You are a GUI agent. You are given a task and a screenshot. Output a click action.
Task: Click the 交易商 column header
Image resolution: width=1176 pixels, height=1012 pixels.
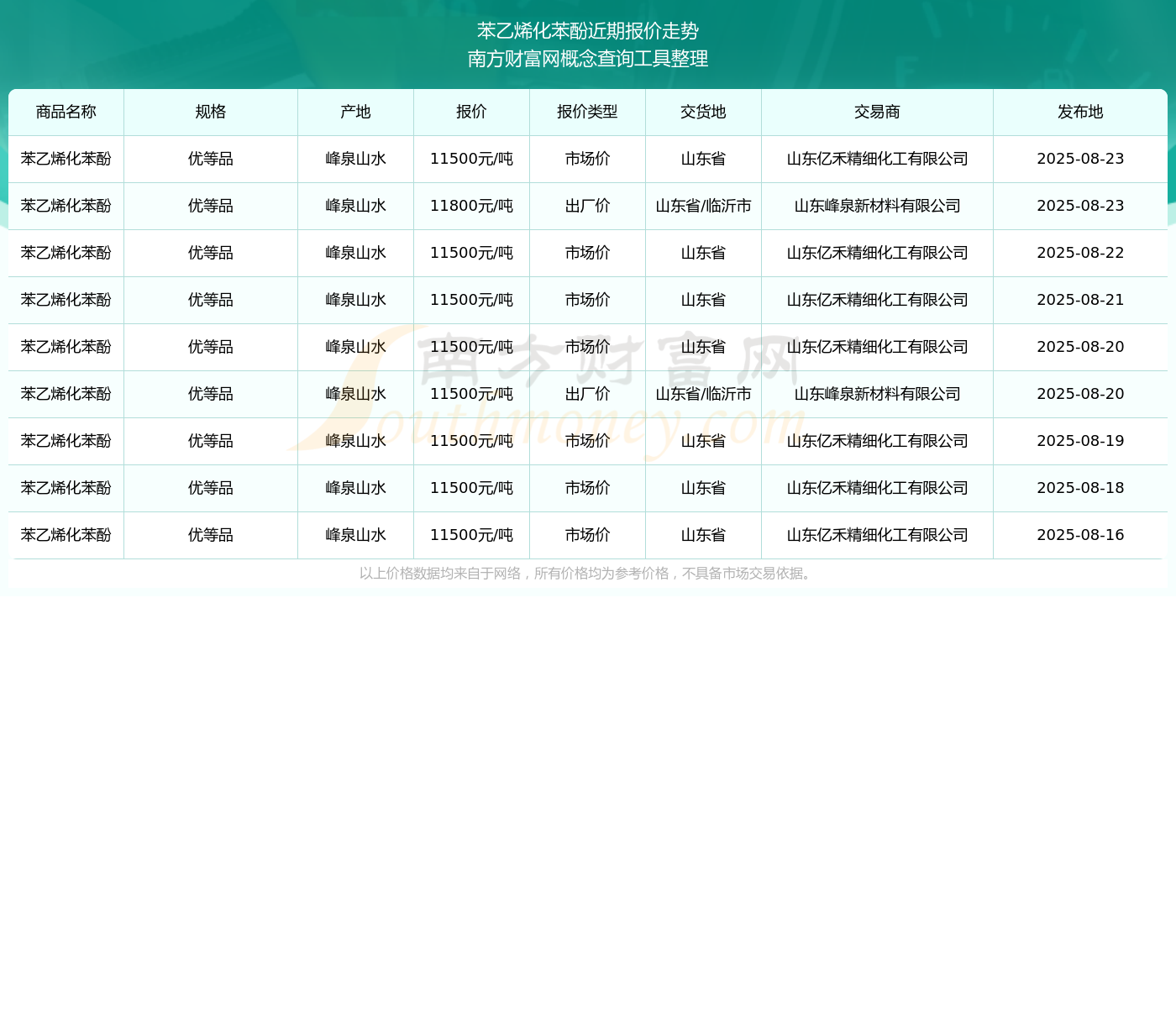(x=877, y=112)
